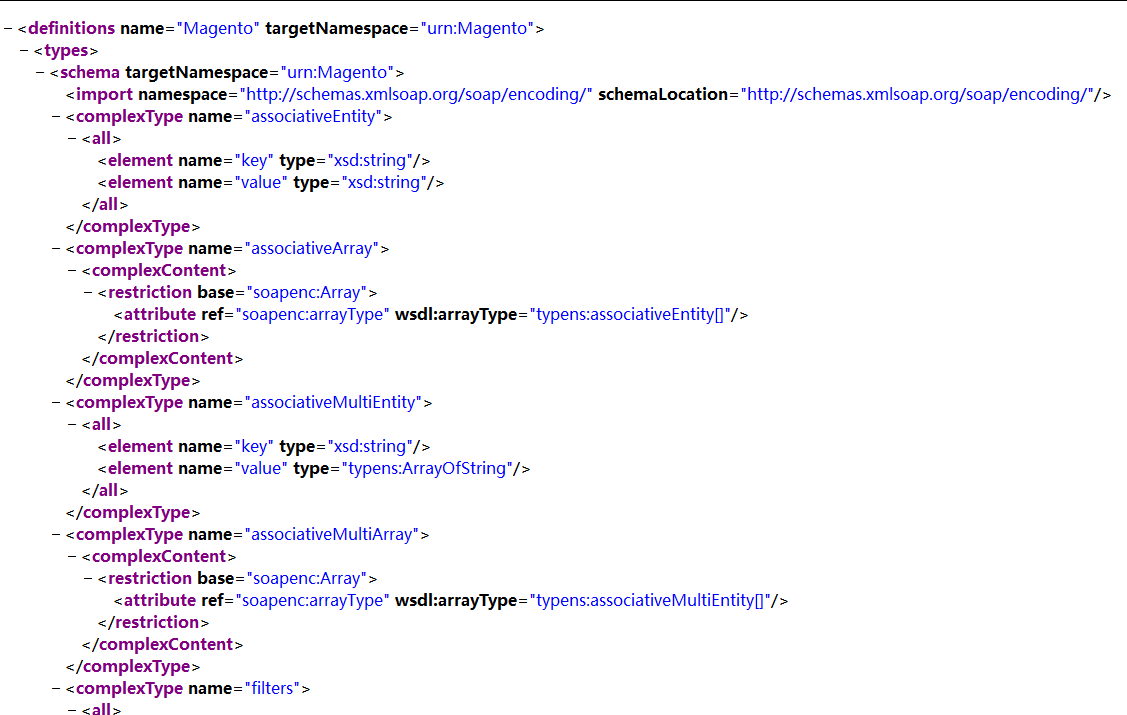This screenshot has height=715, width=1127.
Task: Collapse the types element
Action: [x=24, y=51]
